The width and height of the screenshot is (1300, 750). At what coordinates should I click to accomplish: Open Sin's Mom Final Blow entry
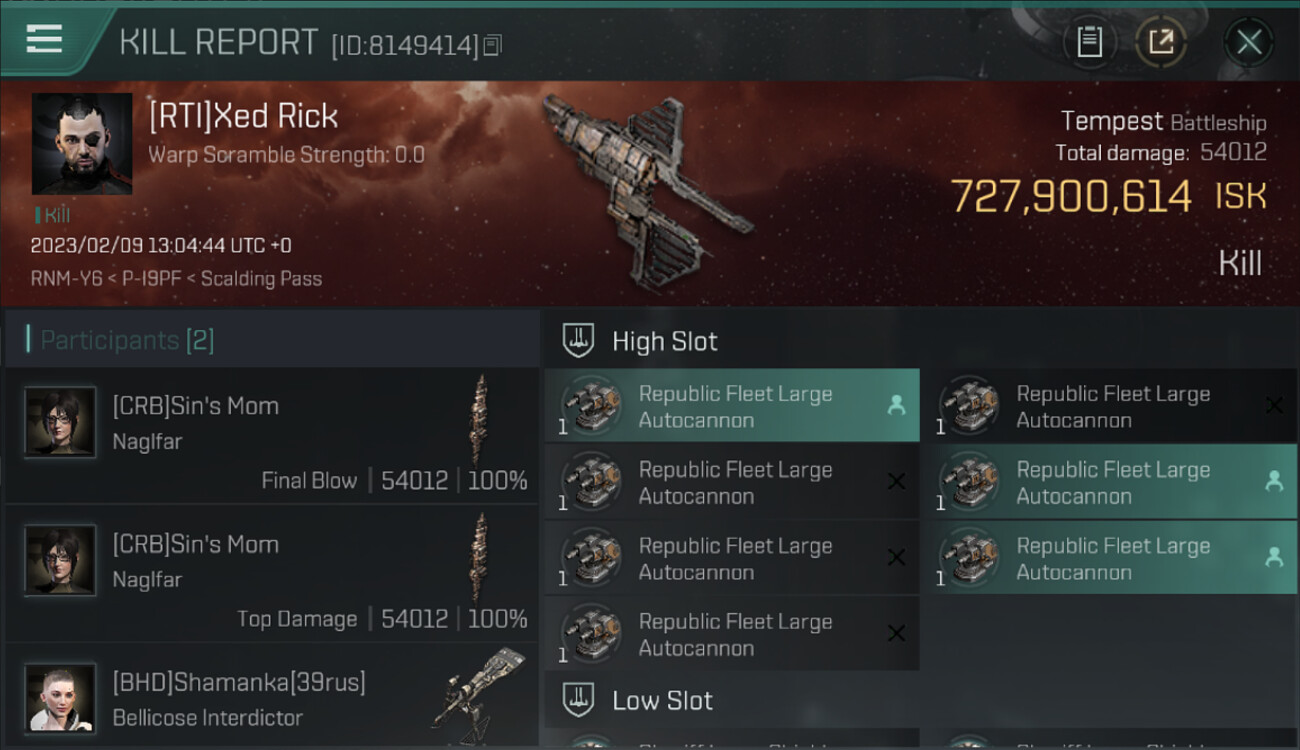coord(272,436)
